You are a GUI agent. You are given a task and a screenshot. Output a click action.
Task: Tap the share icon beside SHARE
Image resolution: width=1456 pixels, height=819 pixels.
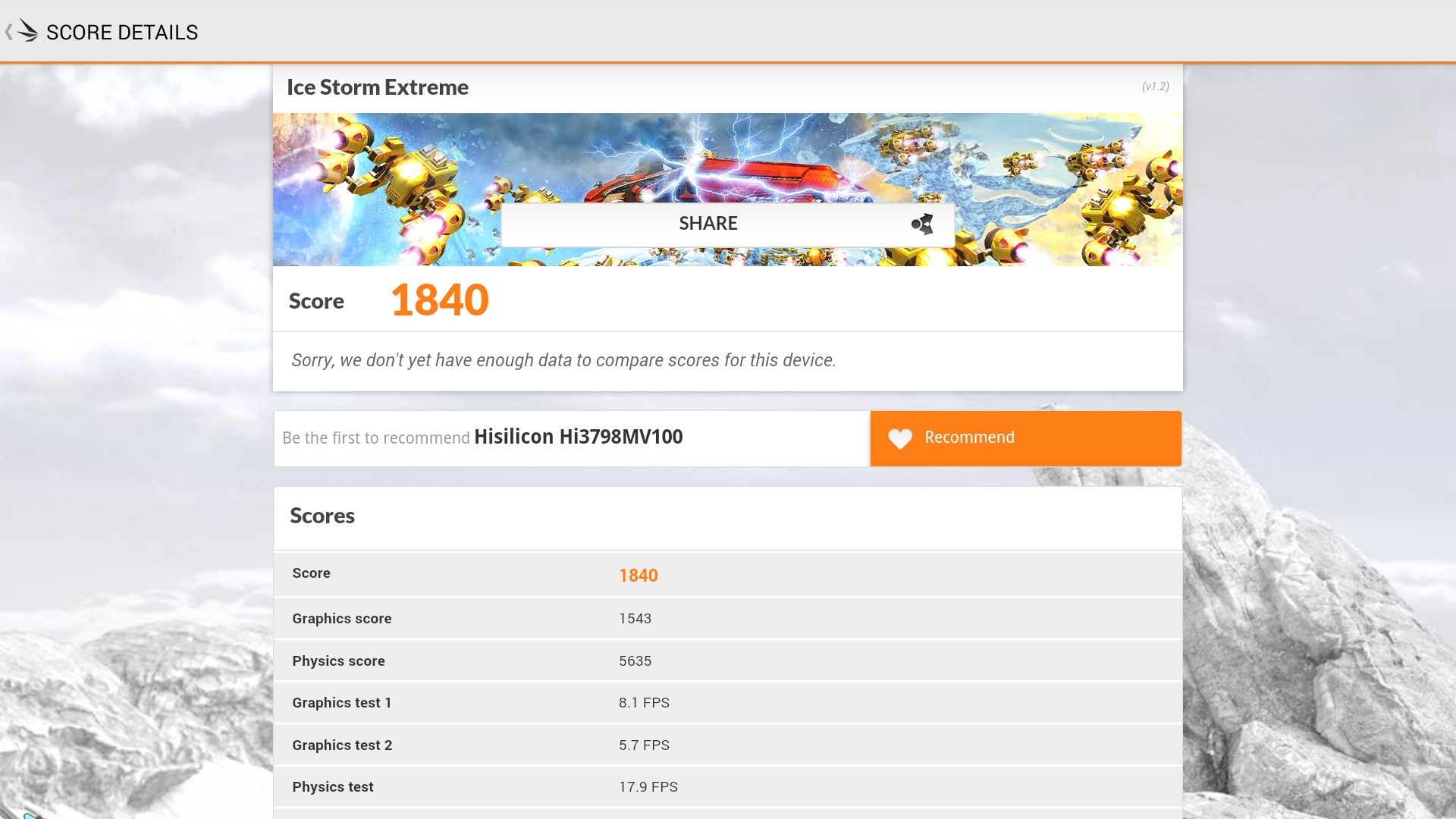(x=922, y=224)
